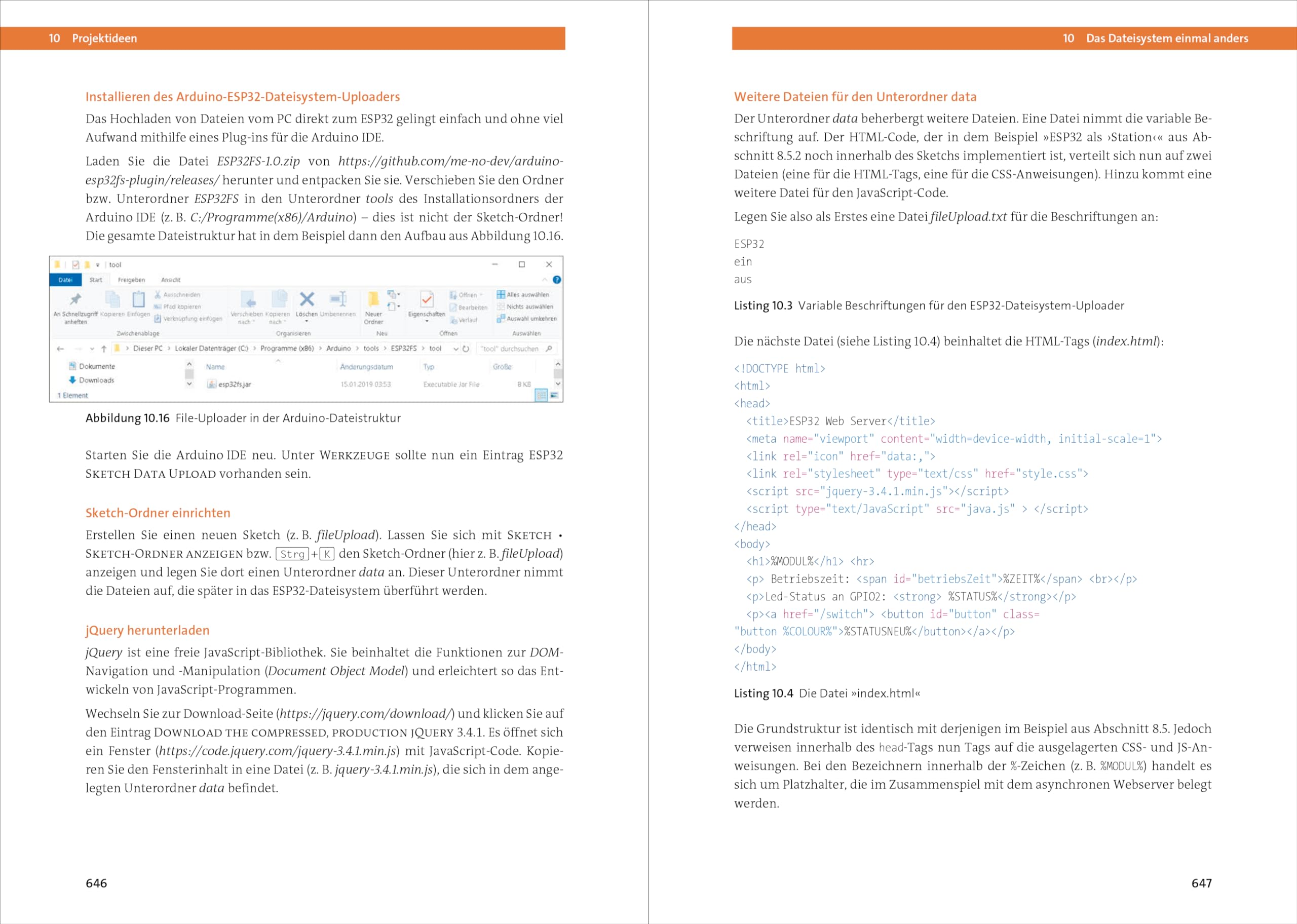Screen dimensions: 1297x924
Task: Switch to the large icons view
Action: coord(555,395)
